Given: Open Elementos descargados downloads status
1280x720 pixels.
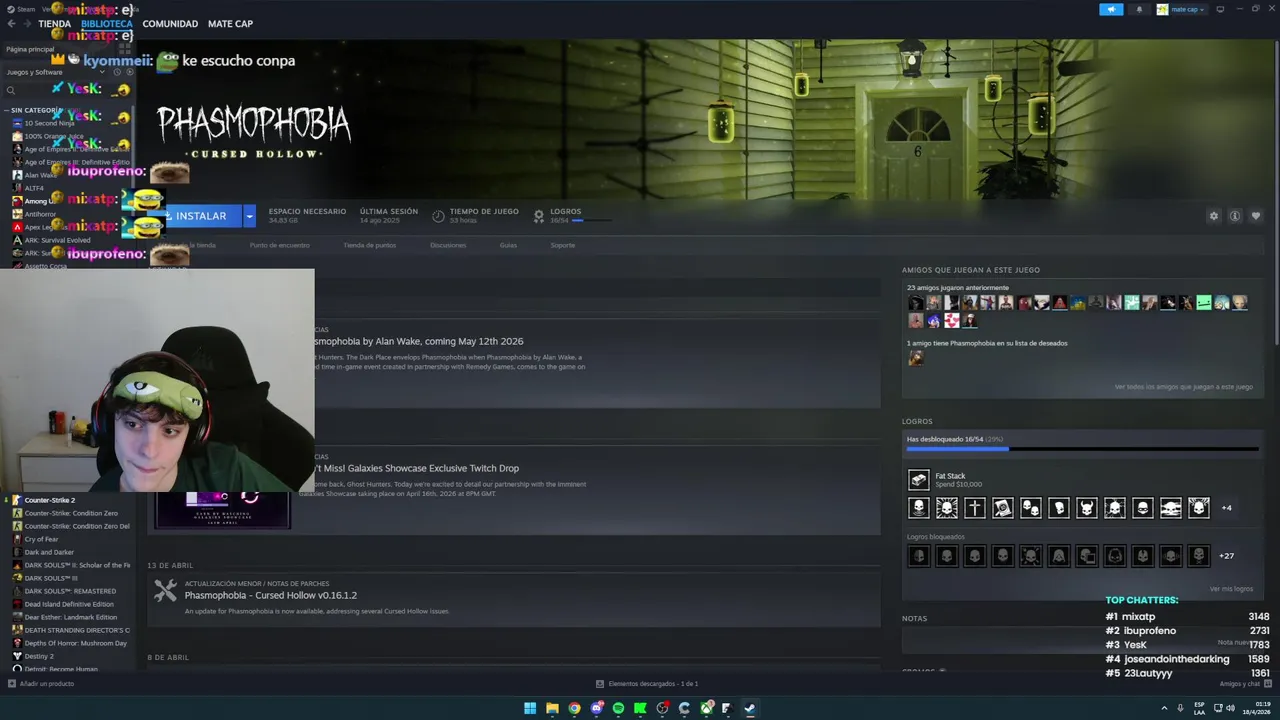Looking at the screenshot, I should pyautogui.click(x=647, y=684).
